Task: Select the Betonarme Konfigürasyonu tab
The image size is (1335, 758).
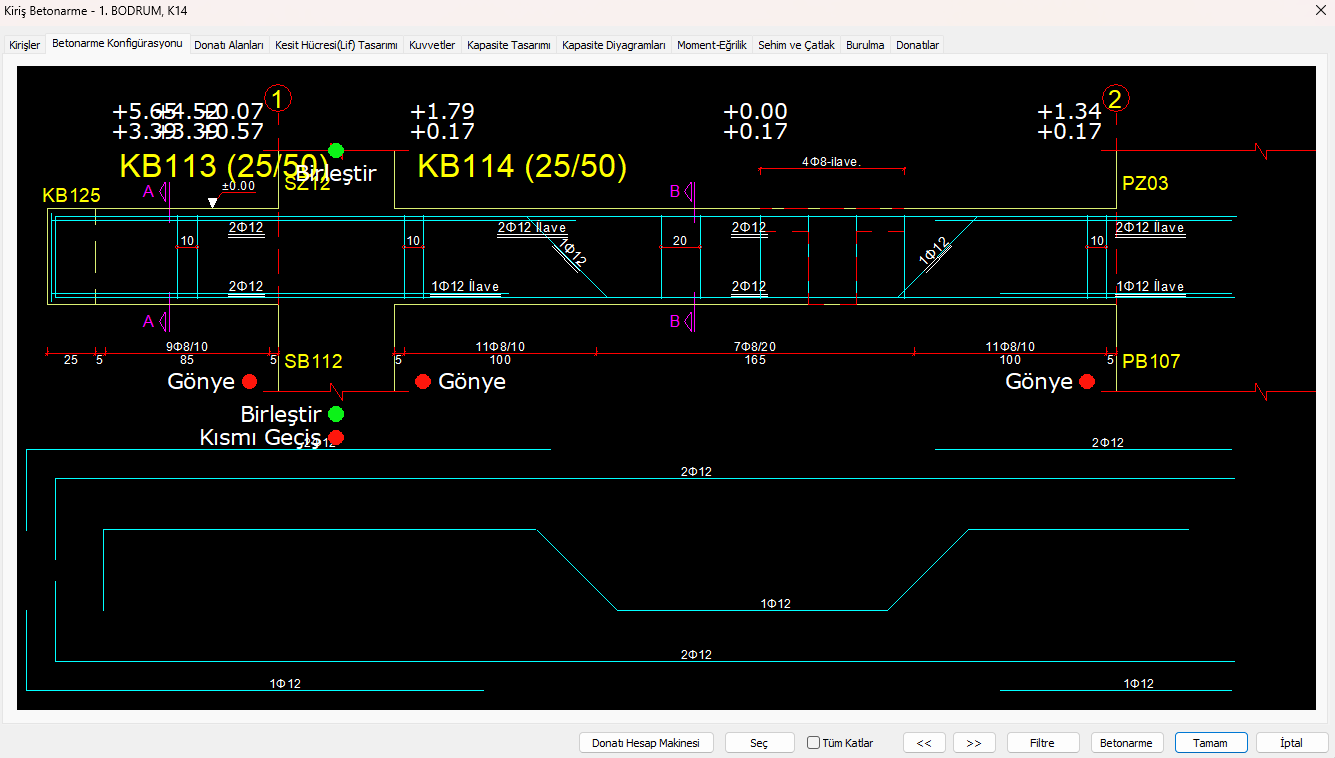Action: click(117, 44)
